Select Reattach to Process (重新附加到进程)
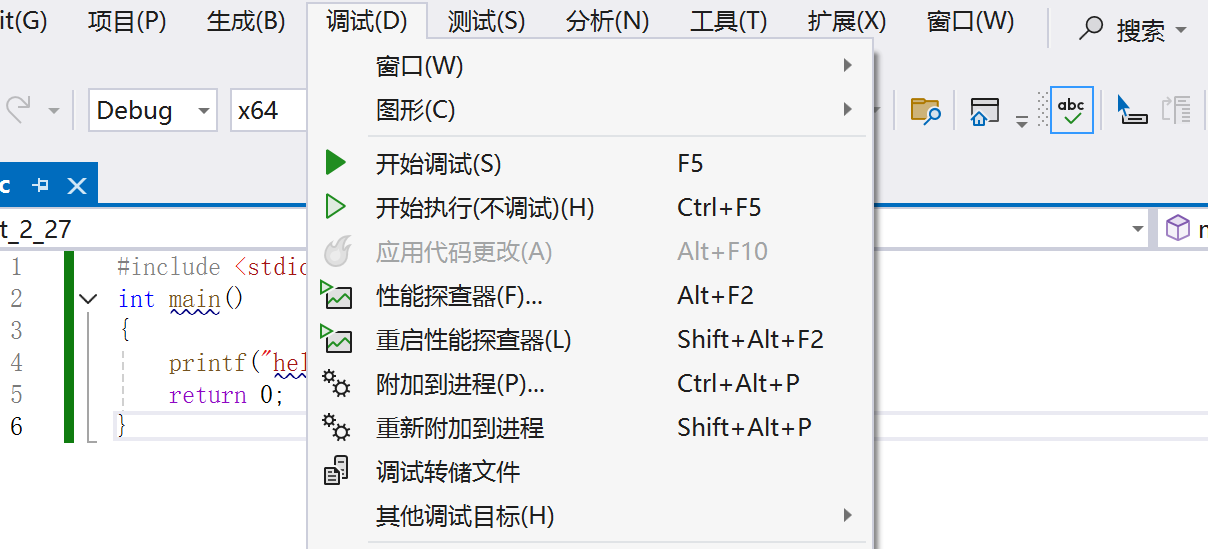The width and height of the screenshot is (1208, 549). (459, 428)
